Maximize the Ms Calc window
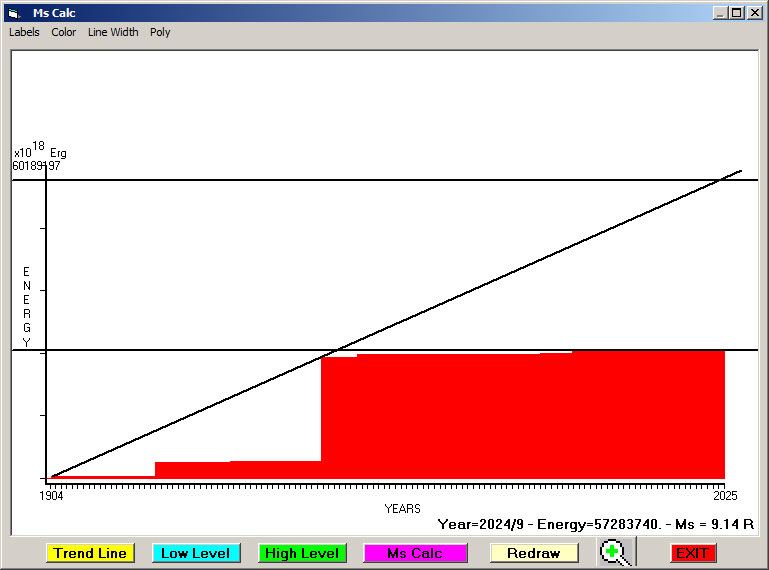Viewport: 769px width, 570px height. [737, 13]
